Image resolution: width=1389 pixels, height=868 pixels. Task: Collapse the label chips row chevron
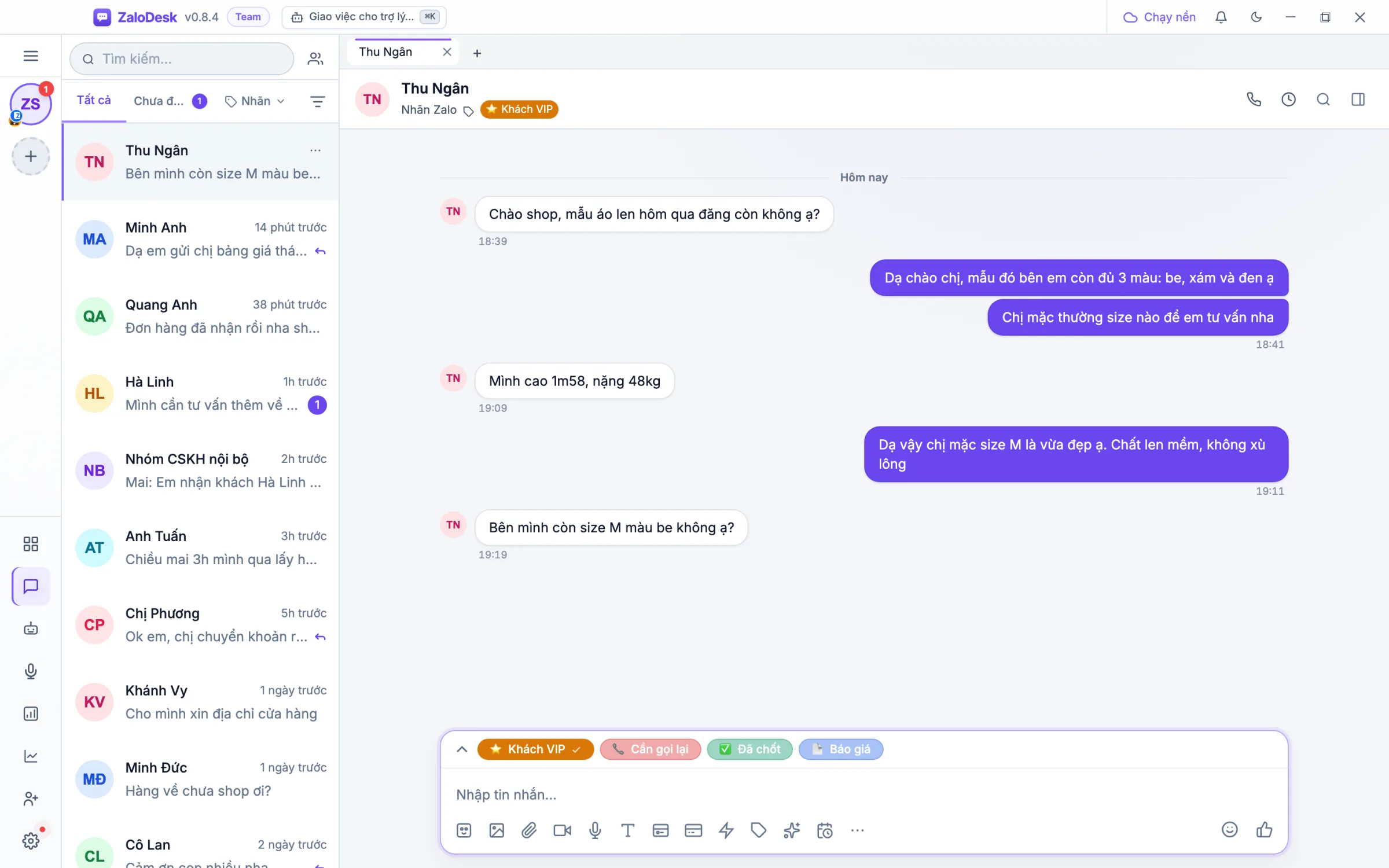tap(461, 749)
